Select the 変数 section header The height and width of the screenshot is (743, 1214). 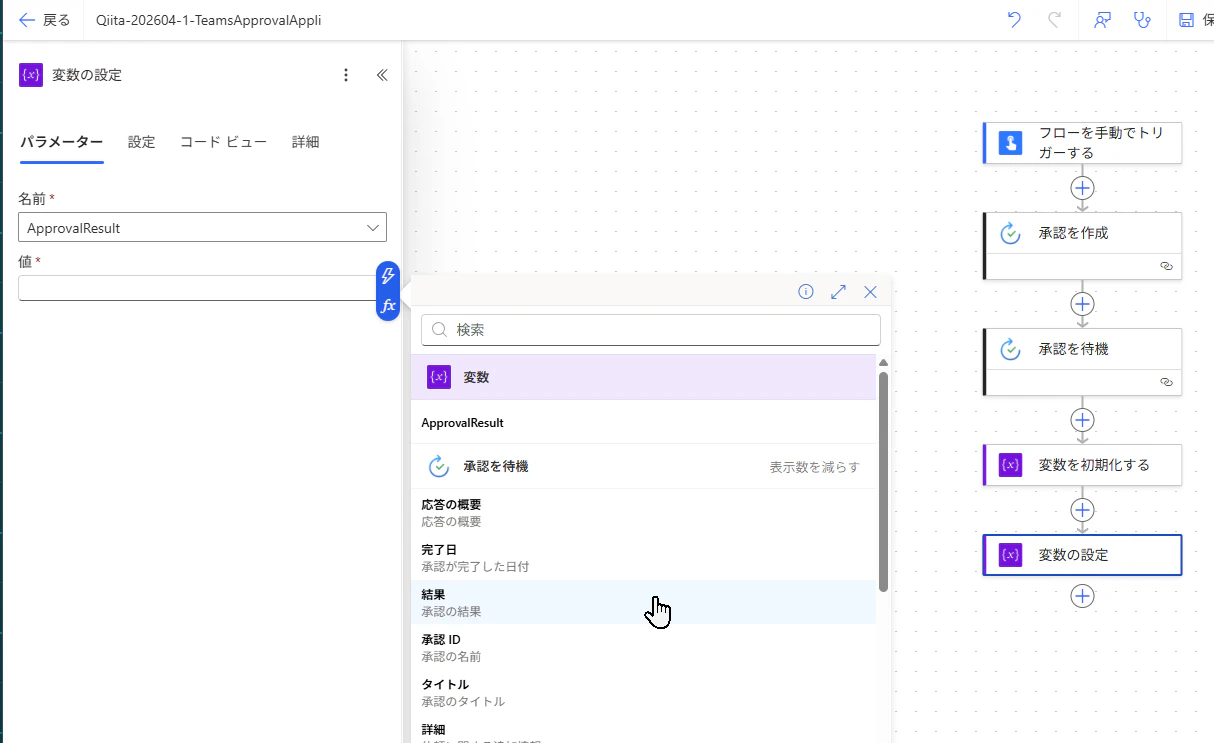point(643,377)
